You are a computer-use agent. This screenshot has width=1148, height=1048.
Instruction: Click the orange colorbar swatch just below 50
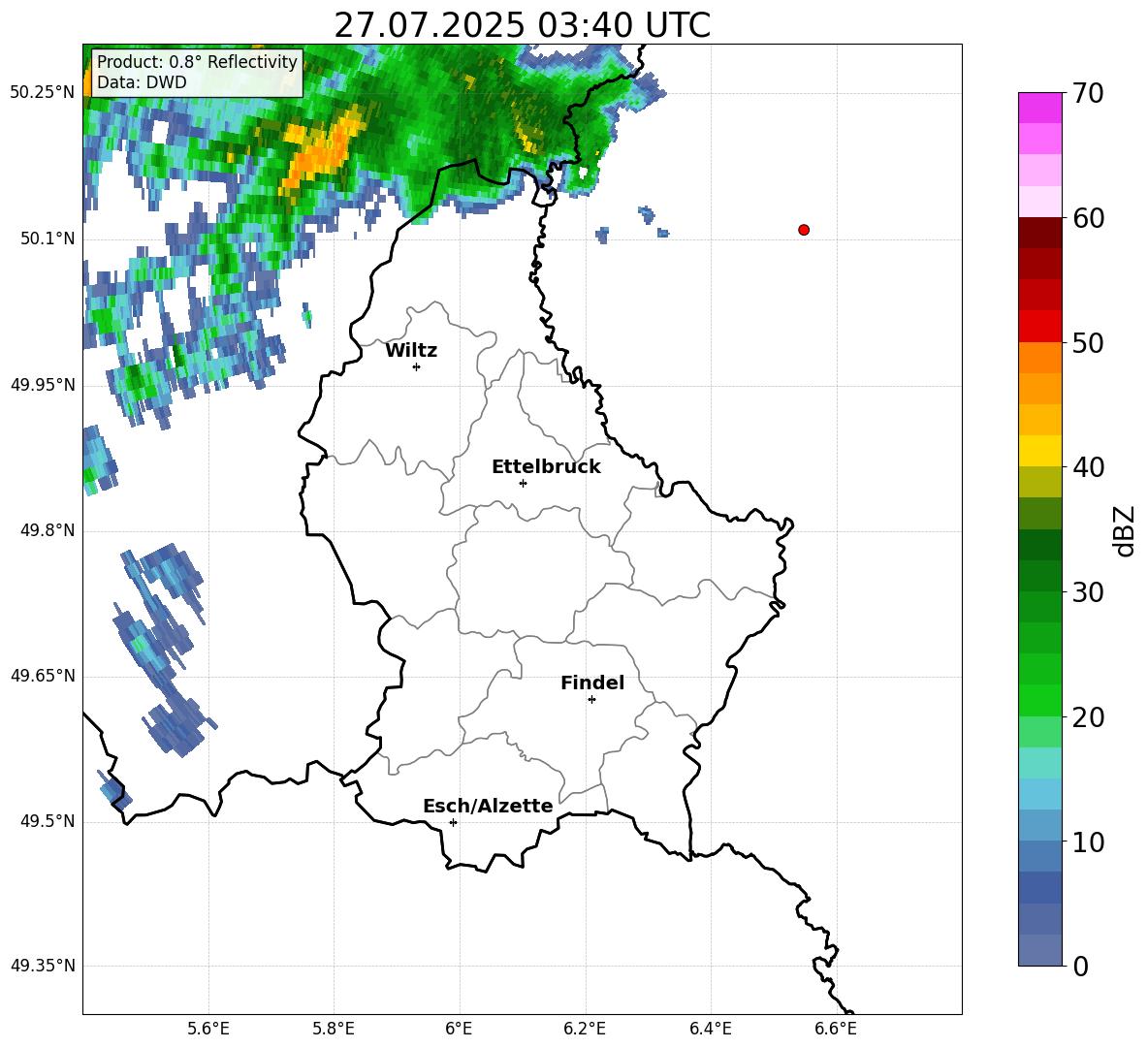[x=1039, y=358]
